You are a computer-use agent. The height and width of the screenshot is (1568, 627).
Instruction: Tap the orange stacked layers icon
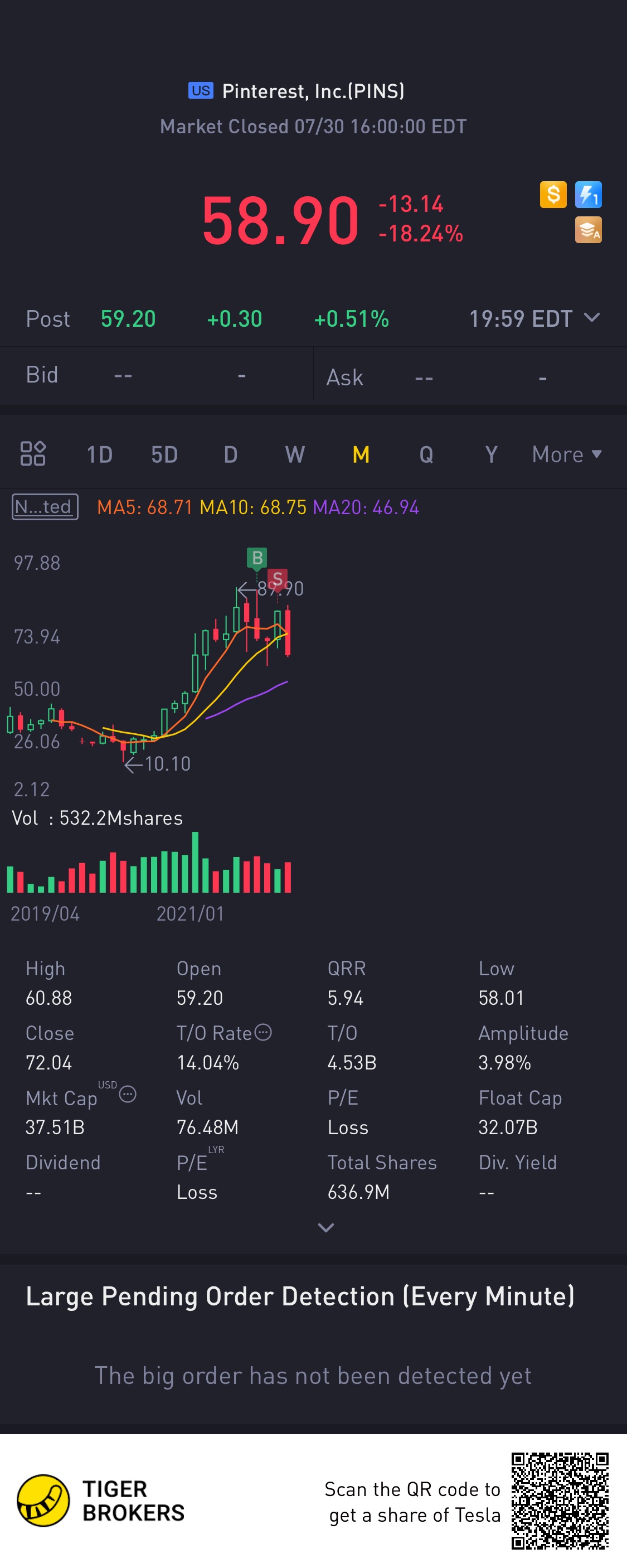(x=588, y=230)
